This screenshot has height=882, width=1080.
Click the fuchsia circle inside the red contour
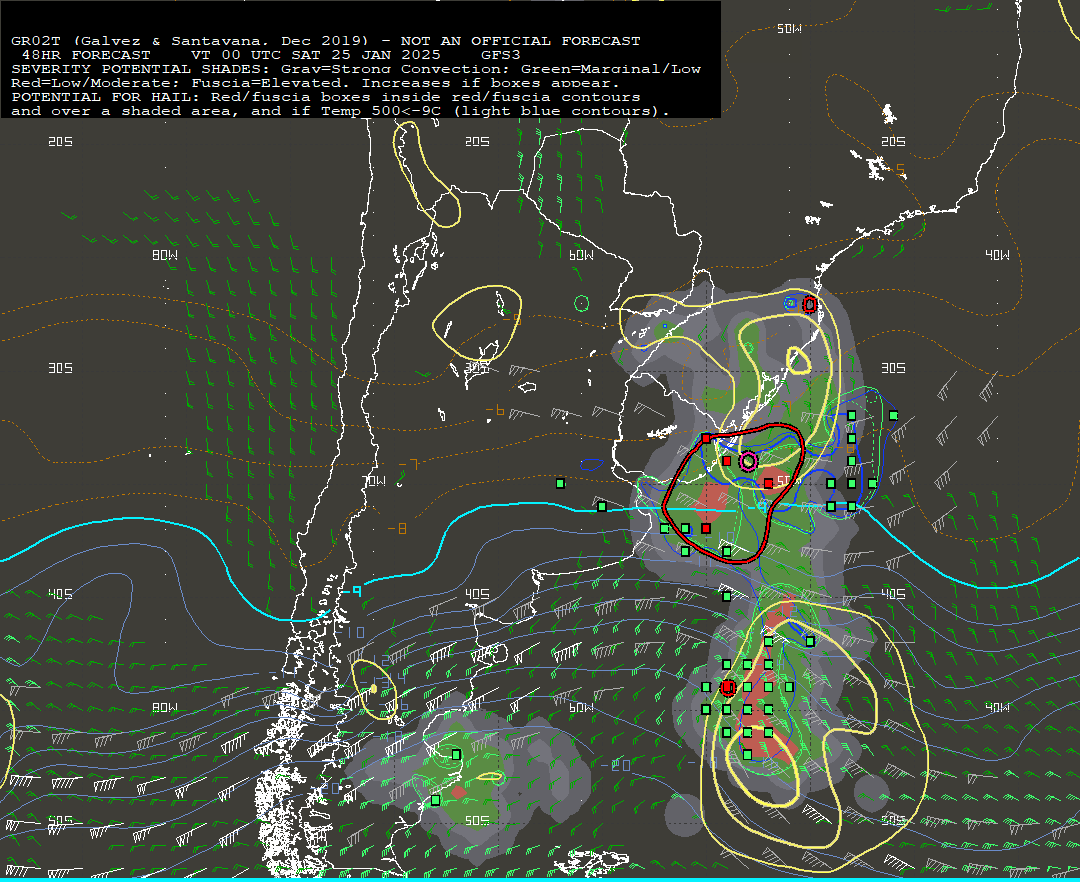(748, 461)
